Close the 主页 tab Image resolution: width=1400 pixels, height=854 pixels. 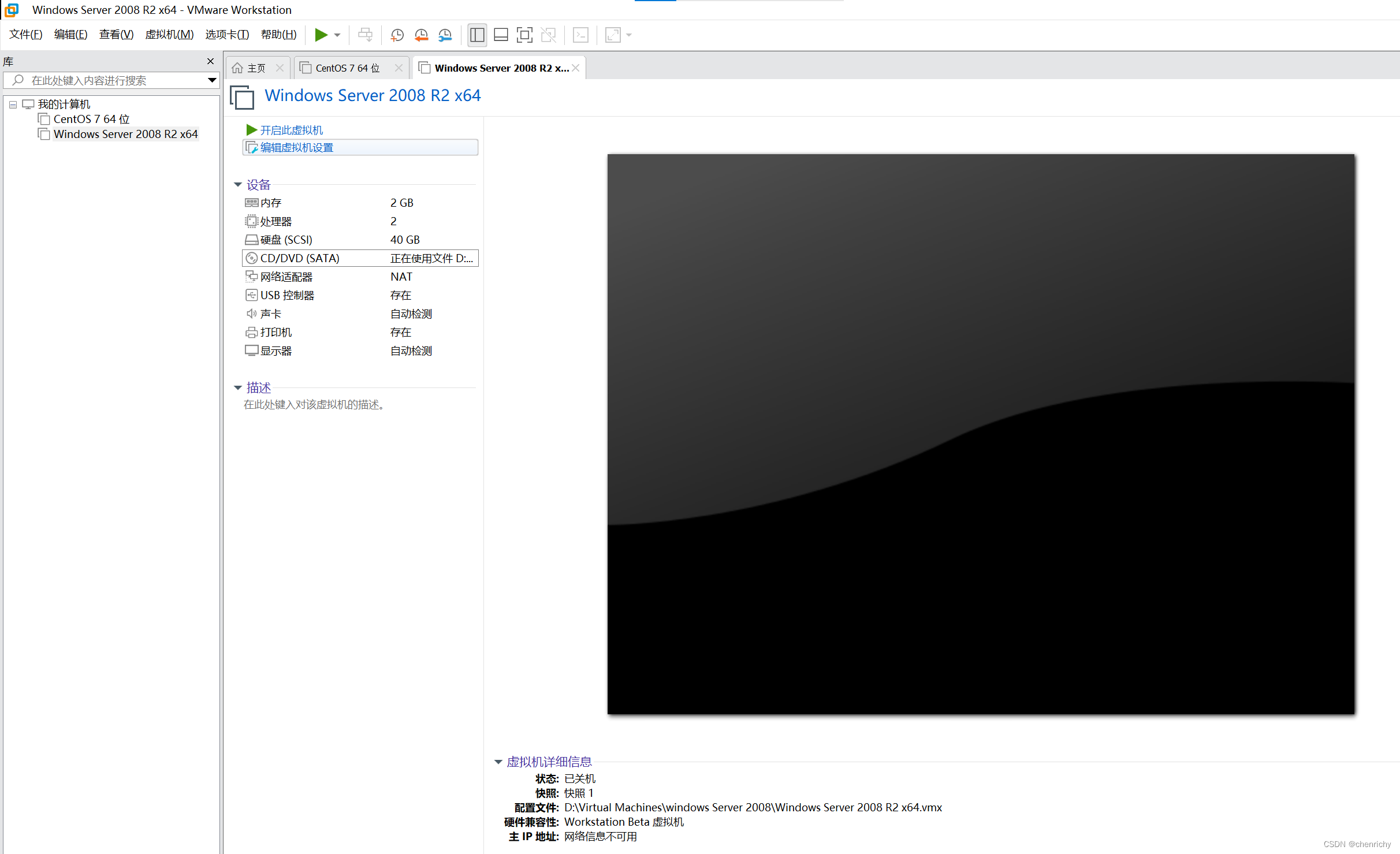click(280, 68)
